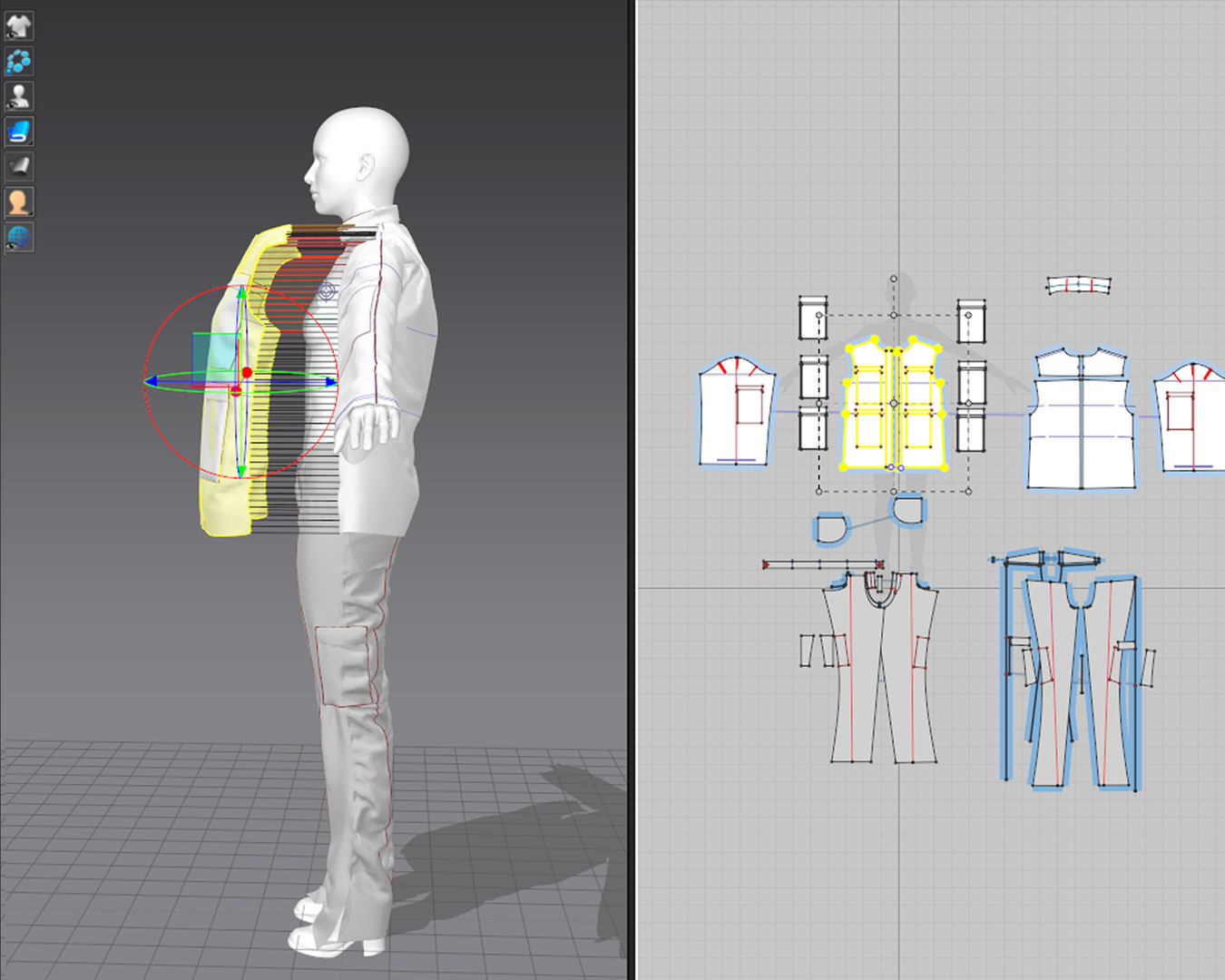Click the green up arrow of the gizmo
The height and width of the screenshot is (980, 1225).
(241, 294)
